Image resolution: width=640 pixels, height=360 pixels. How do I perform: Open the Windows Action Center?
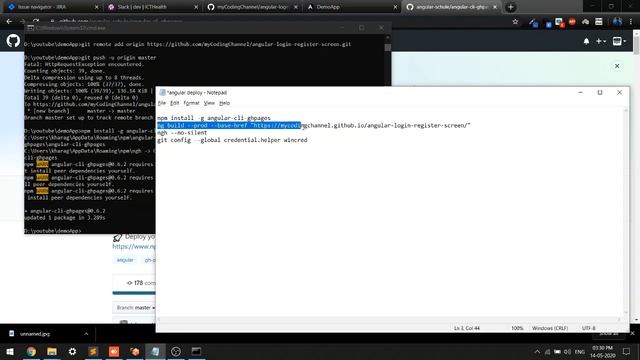[627, 351]
